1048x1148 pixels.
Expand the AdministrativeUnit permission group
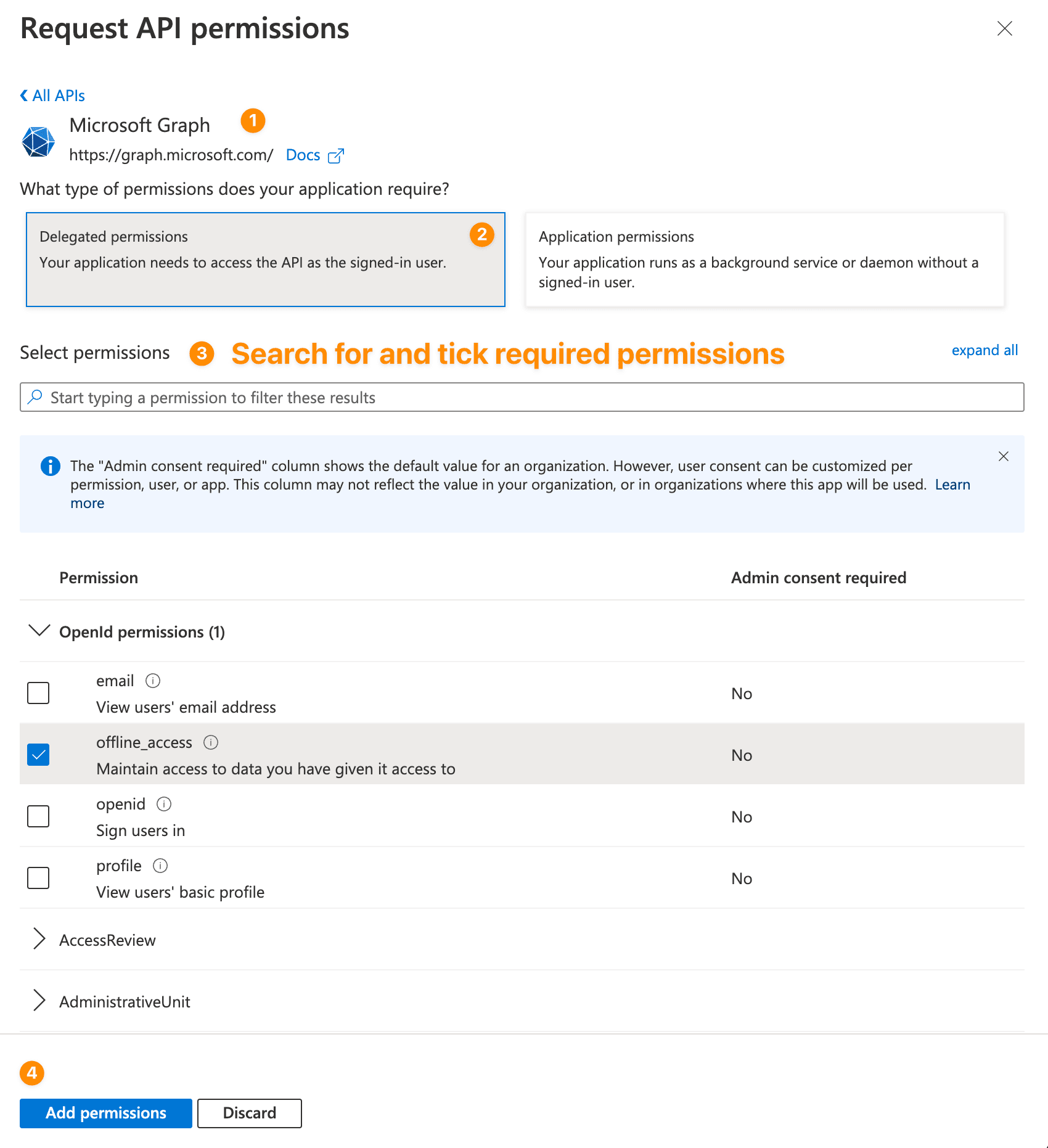pos(39,1001)
